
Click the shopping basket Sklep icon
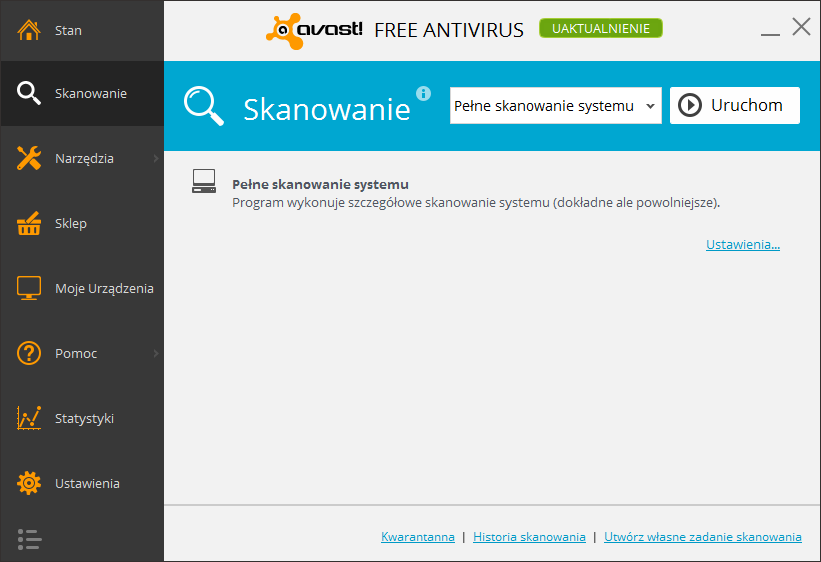(29, 223)
